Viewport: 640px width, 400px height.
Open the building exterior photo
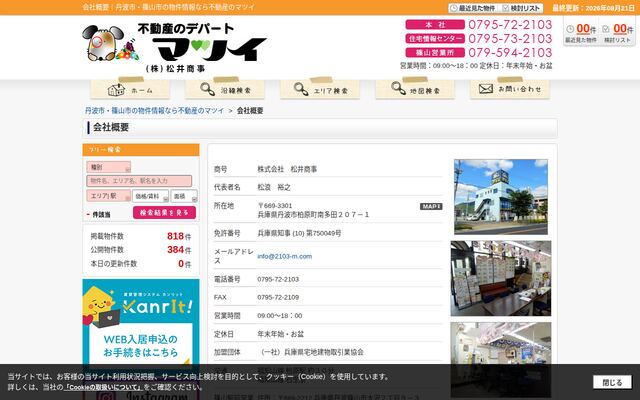pyautogui.click(x=501, y=197)
